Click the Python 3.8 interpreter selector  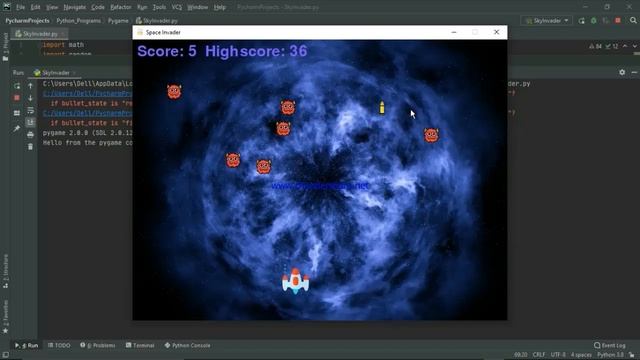tap(610, 355)
